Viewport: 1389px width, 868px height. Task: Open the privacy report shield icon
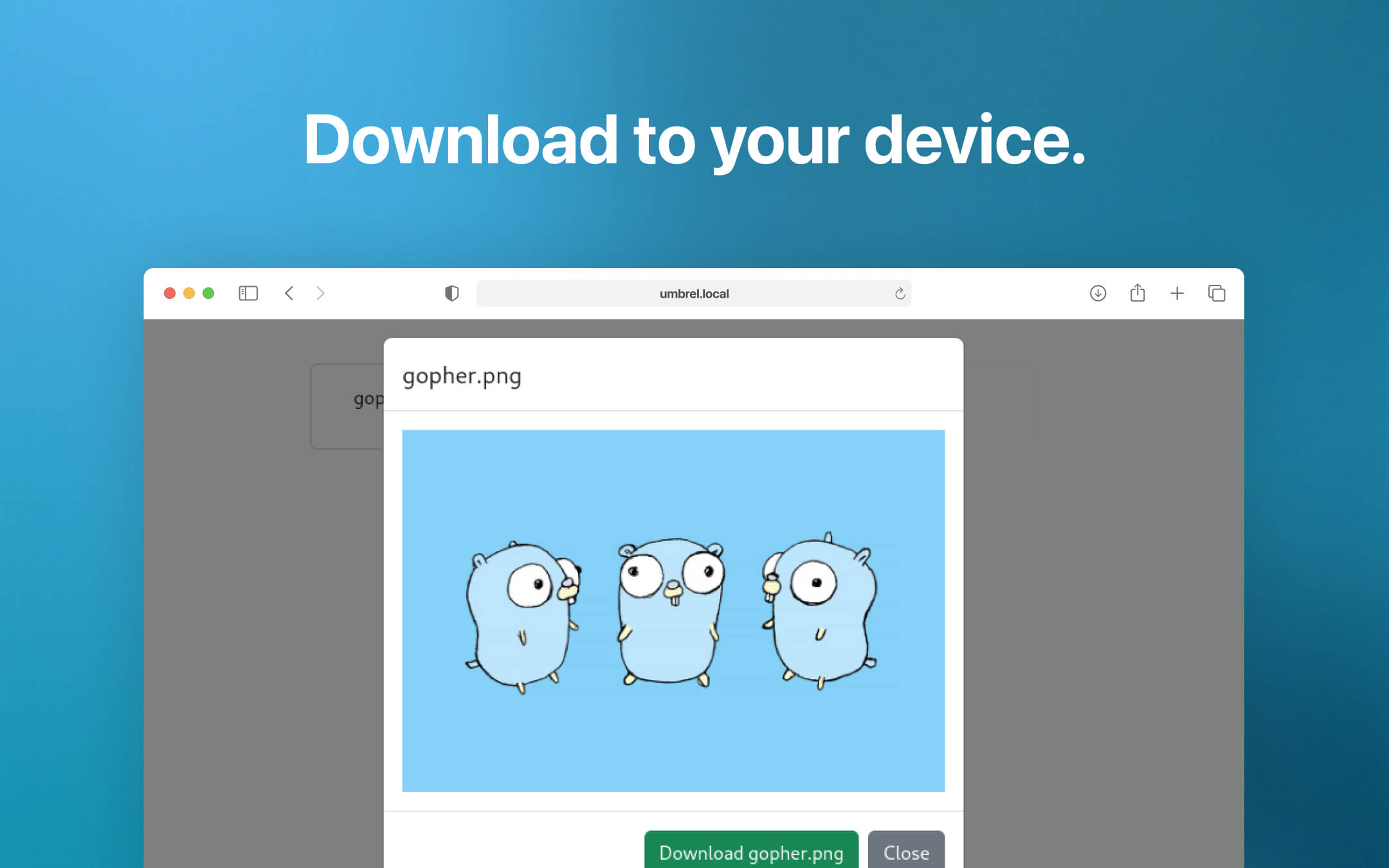click(451, 293)
